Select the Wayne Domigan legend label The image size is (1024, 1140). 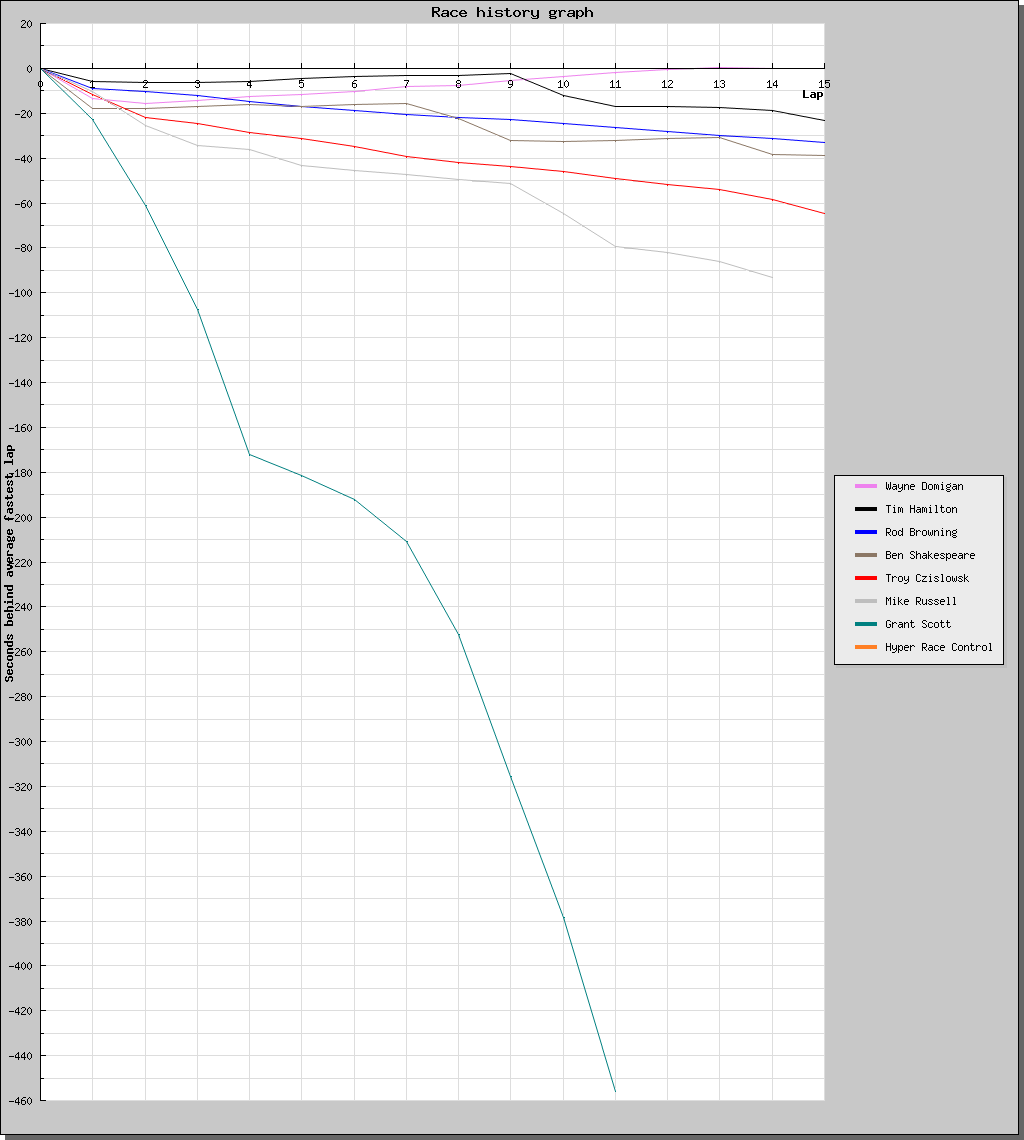(x=924, y=486)
